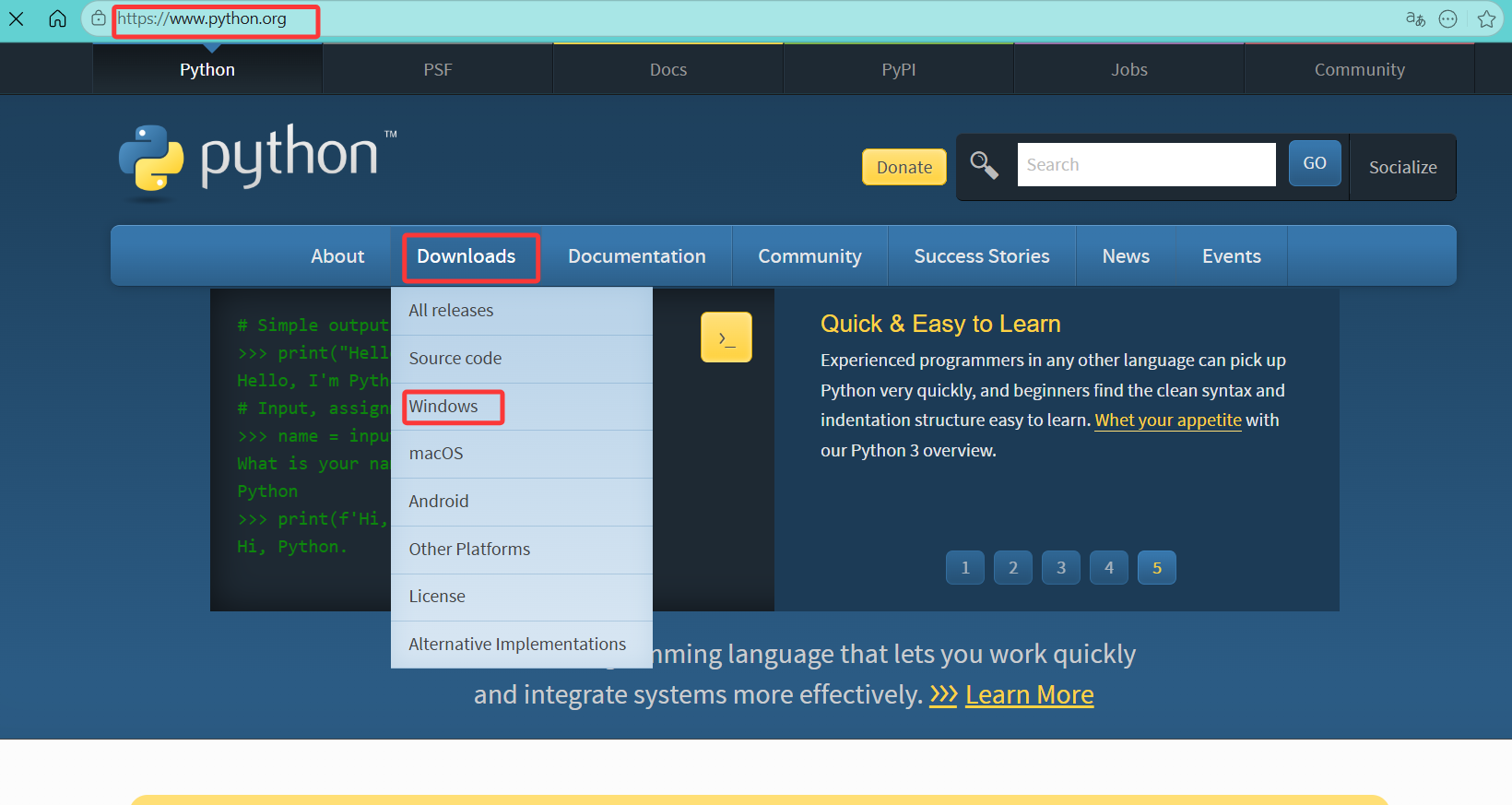Open the Downloads navigation menu
Screen dimensions: 1512x805
467,256
